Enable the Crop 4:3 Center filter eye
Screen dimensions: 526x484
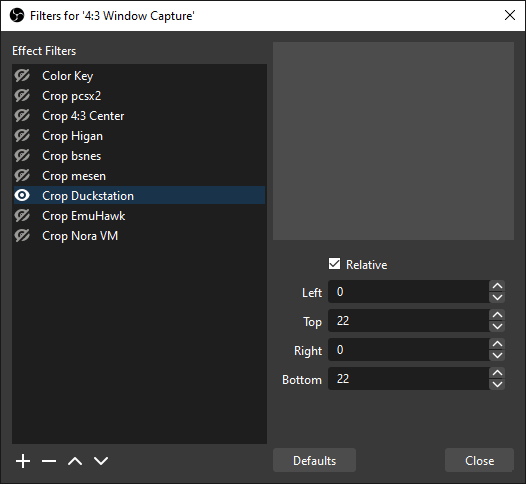point(22,116)
